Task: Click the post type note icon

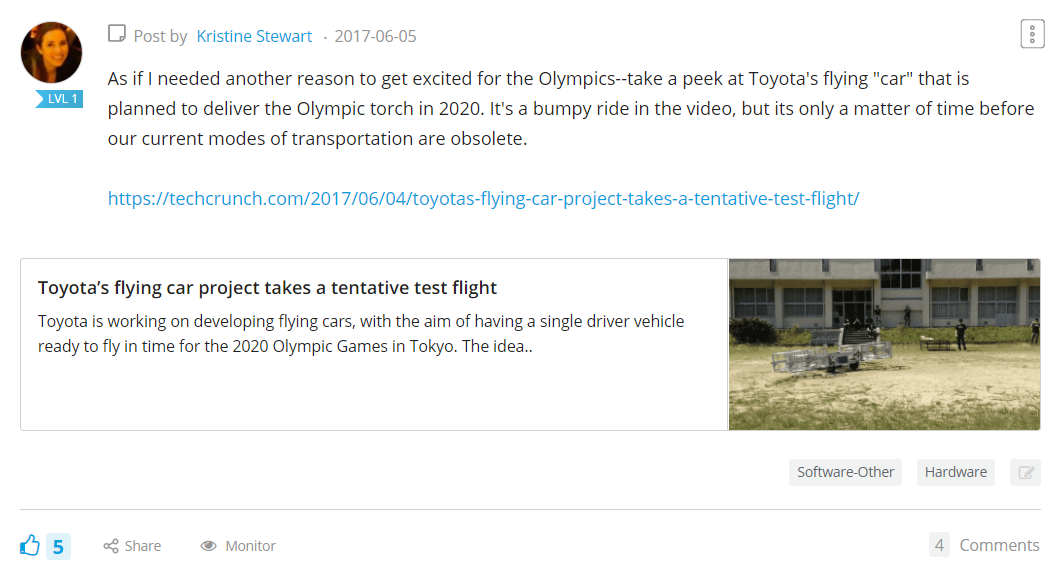Action: [117, 33]
